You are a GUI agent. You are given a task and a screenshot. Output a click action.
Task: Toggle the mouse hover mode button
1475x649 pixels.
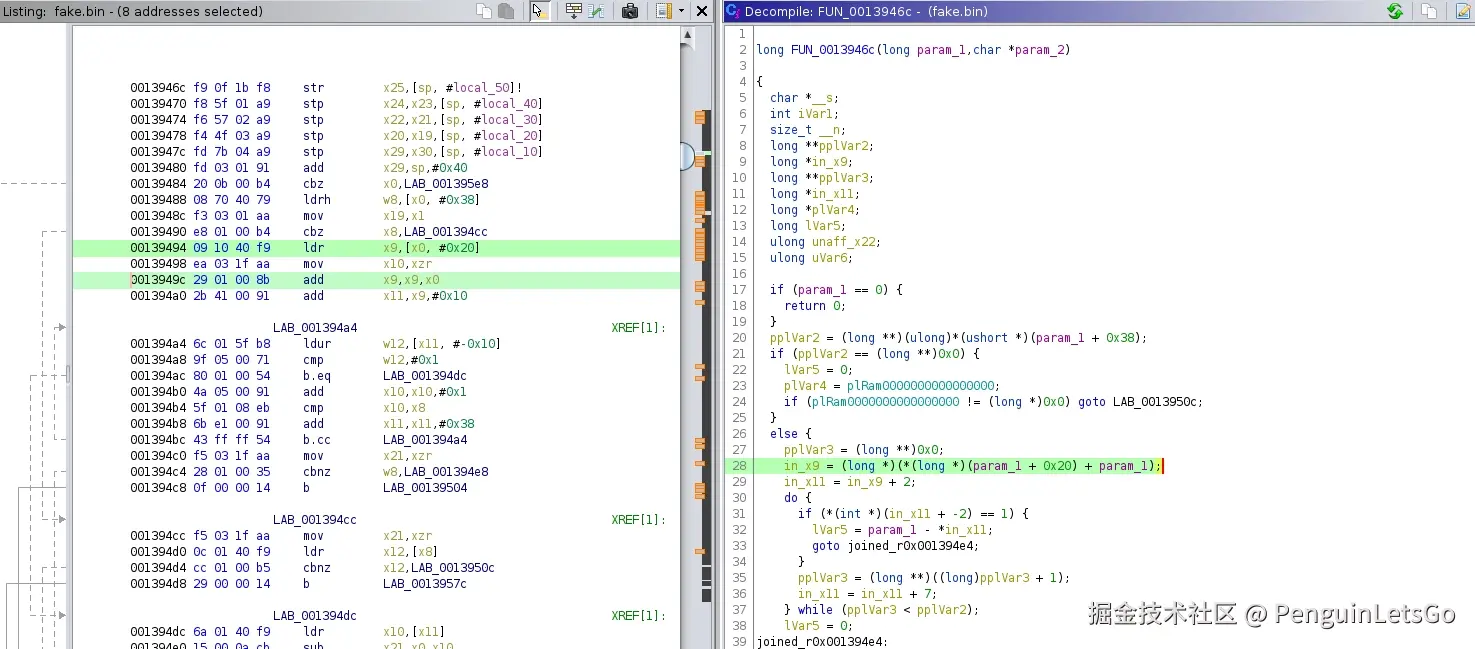[x=540, y=11]
